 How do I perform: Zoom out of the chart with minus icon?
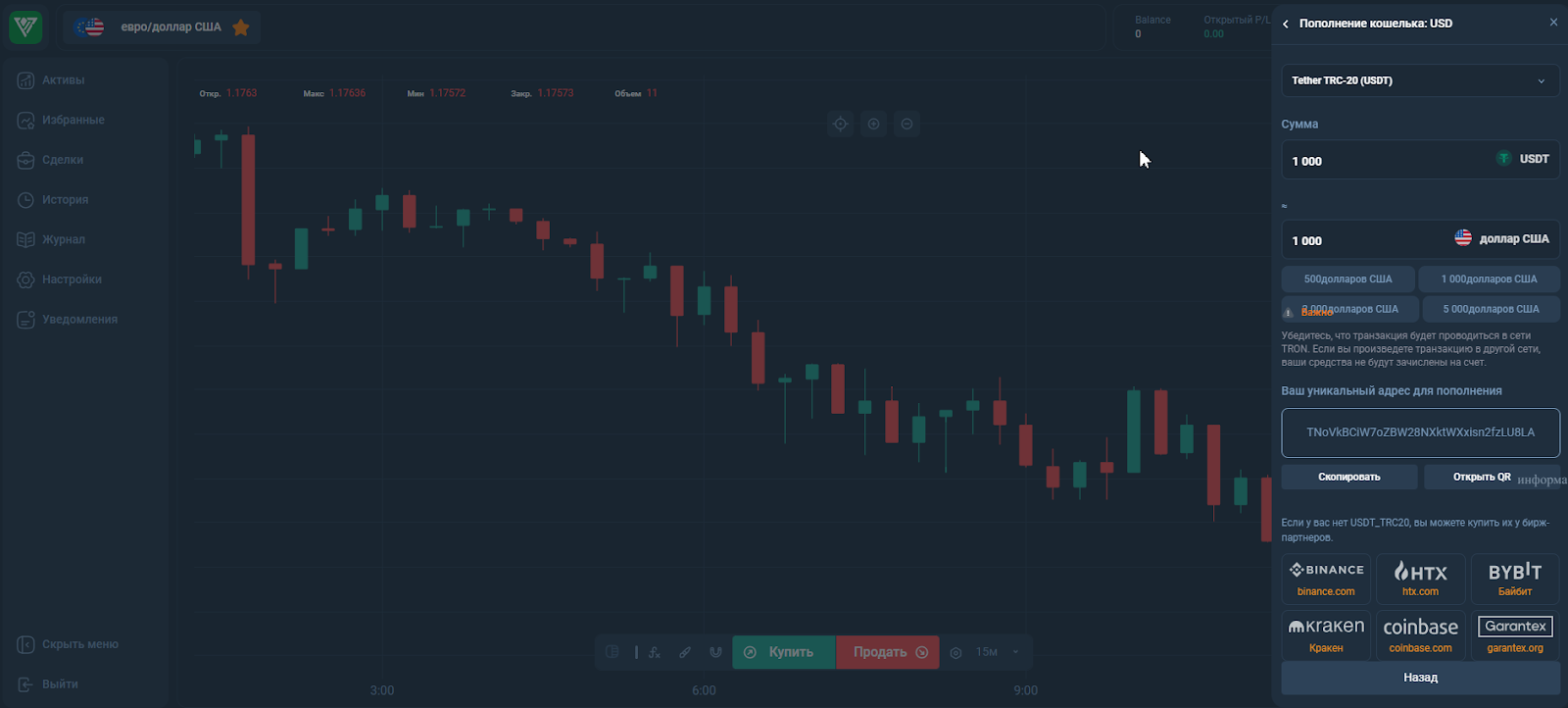[906, 124]
